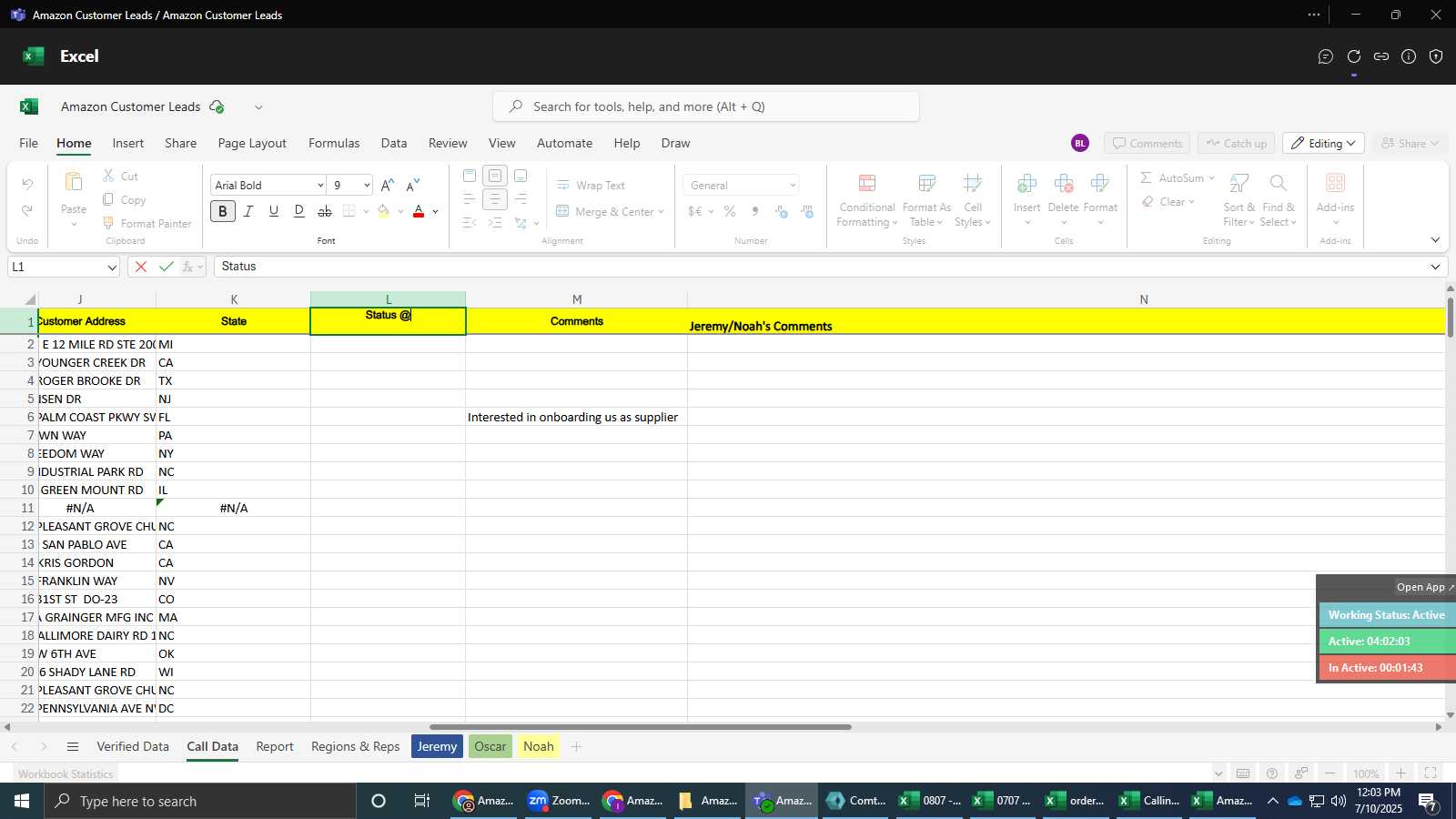Click the Add-ins icon
This screenshot has width=1456, height=819.
(1336, 183)
